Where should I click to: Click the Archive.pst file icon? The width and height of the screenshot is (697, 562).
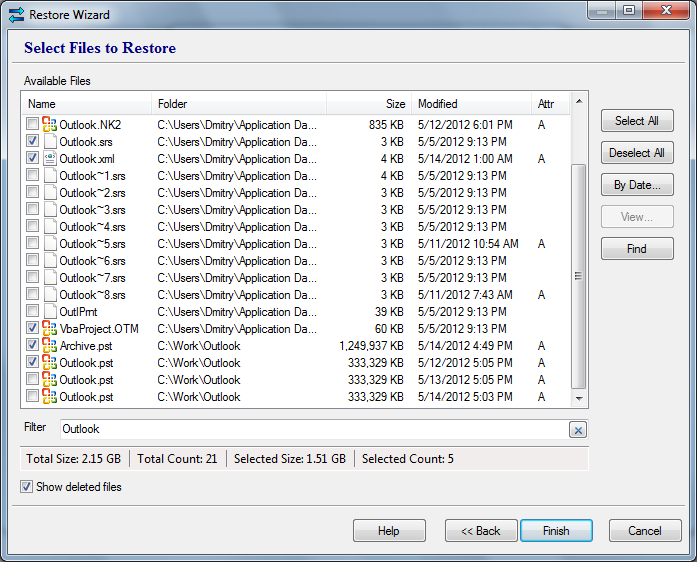point(49,346)
